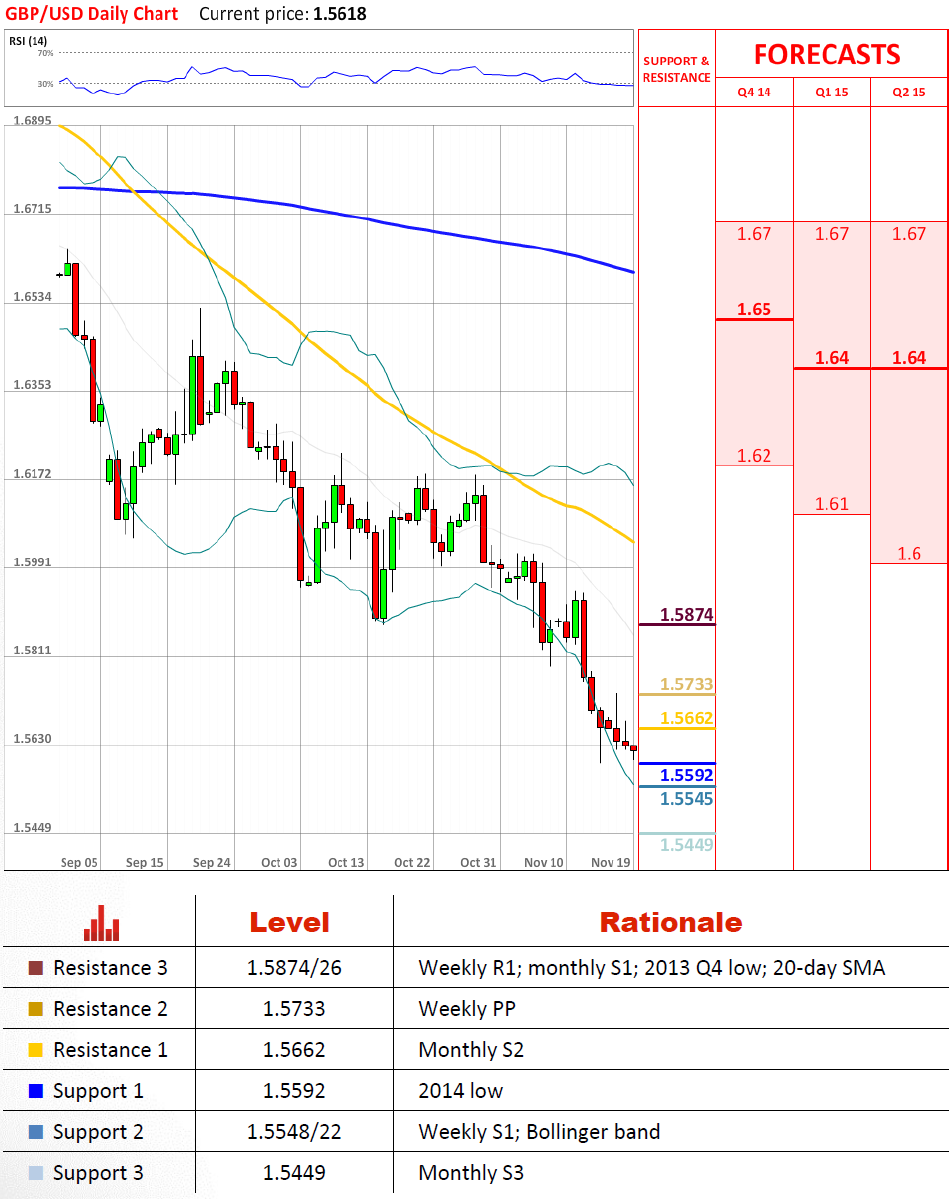Image resolution: width=952 pixels, height=1199 pixels.
Task: Click the RSI (14) indicator label
Action: click(28, 41)
